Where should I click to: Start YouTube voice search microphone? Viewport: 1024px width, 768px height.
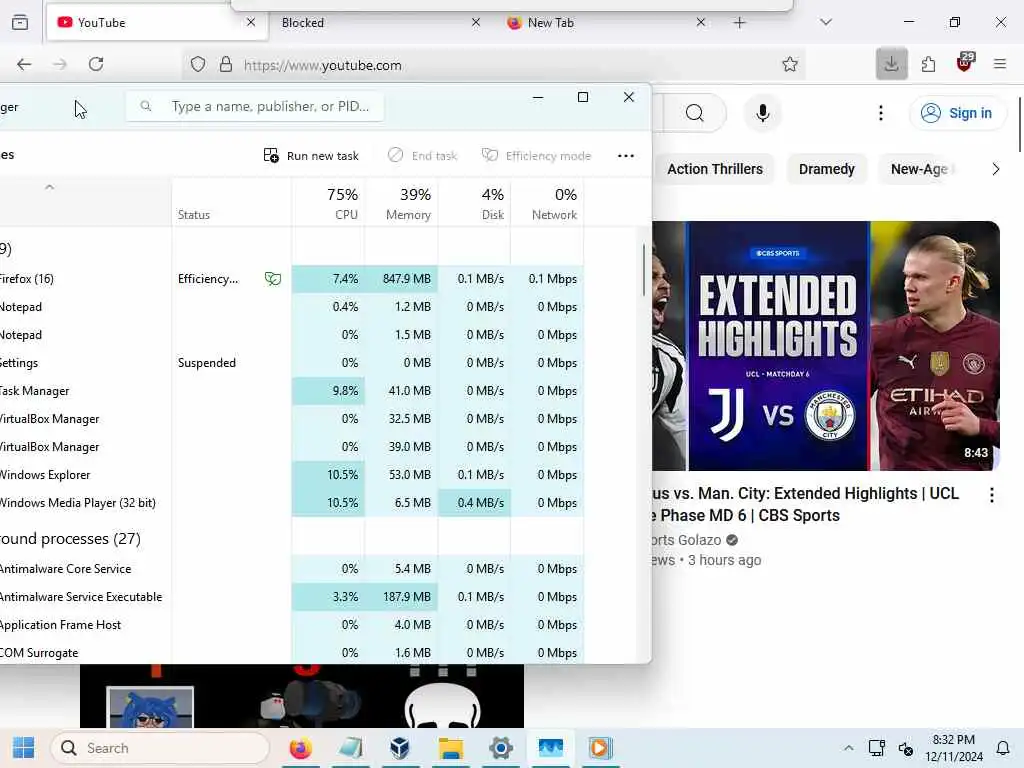(762, 113)
